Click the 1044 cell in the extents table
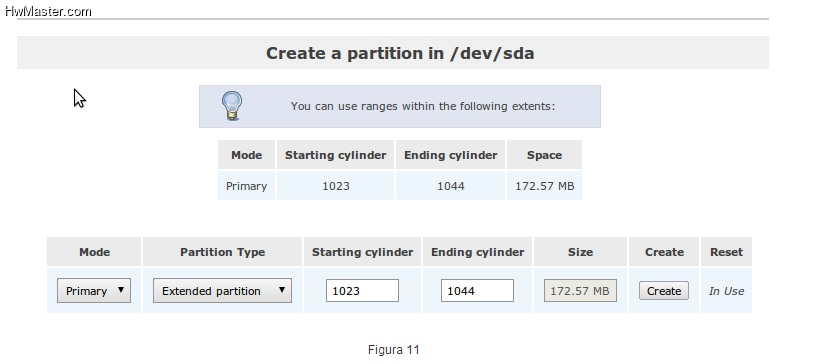Image resolution: width=822 pixels, height=364 pixels. coord(450,186)
